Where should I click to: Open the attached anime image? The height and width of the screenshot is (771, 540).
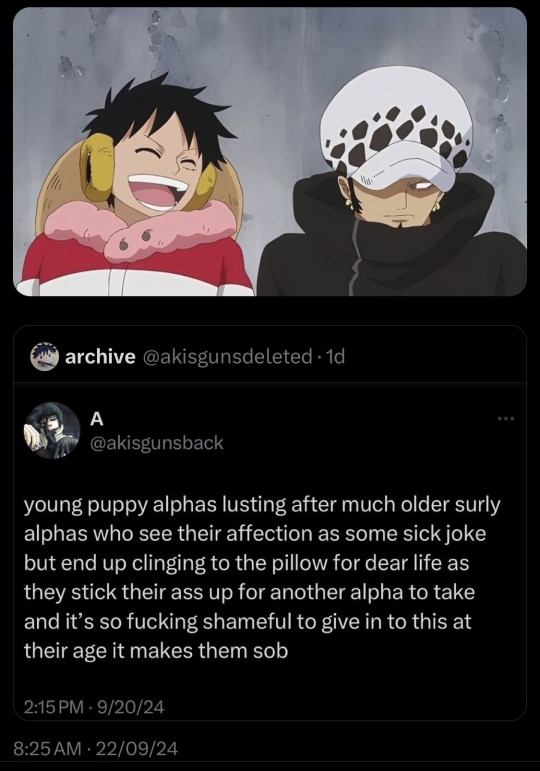pyautogui.click(x=270, y=151)
